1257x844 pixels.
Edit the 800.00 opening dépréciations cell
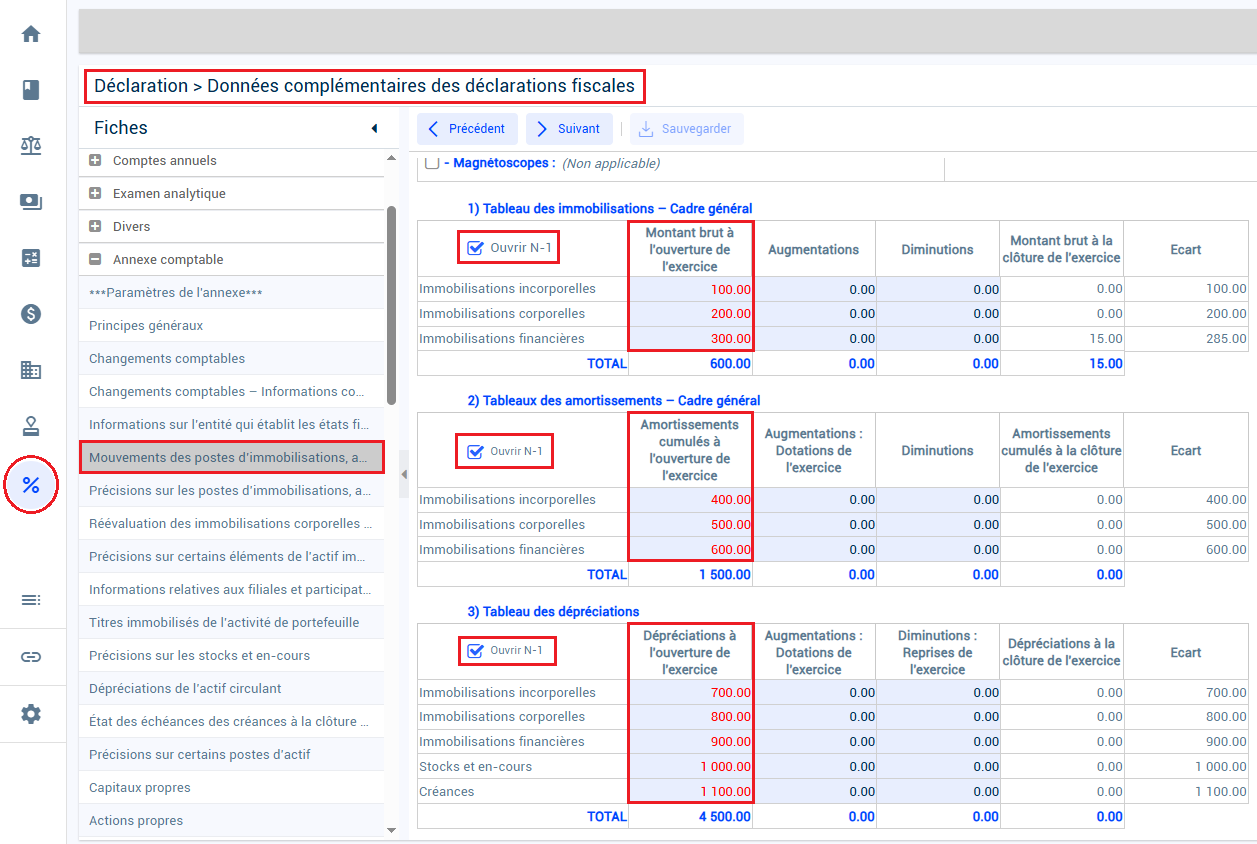click(x=691, y=717)
